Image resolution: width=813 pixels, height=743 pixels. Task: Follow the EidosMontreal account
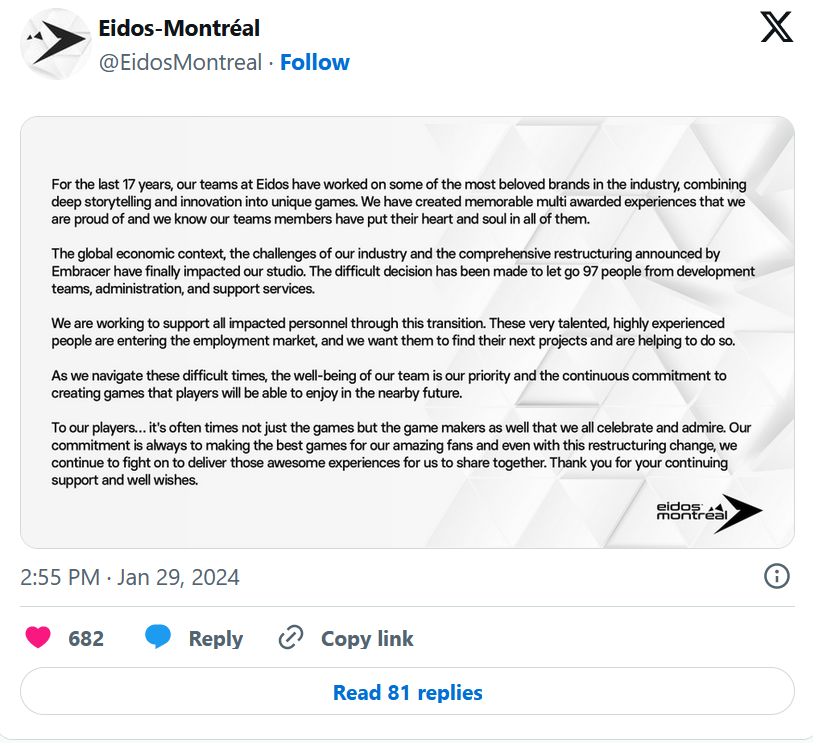pyautogui.click(x=315, y=62)
